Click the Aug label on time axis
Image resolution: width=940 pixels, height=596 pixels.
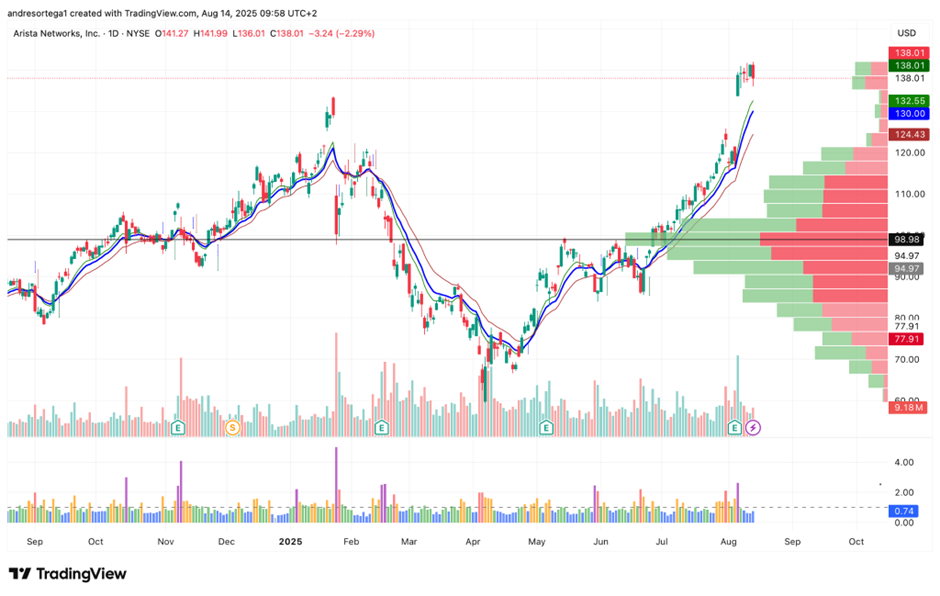coord(728,541)
